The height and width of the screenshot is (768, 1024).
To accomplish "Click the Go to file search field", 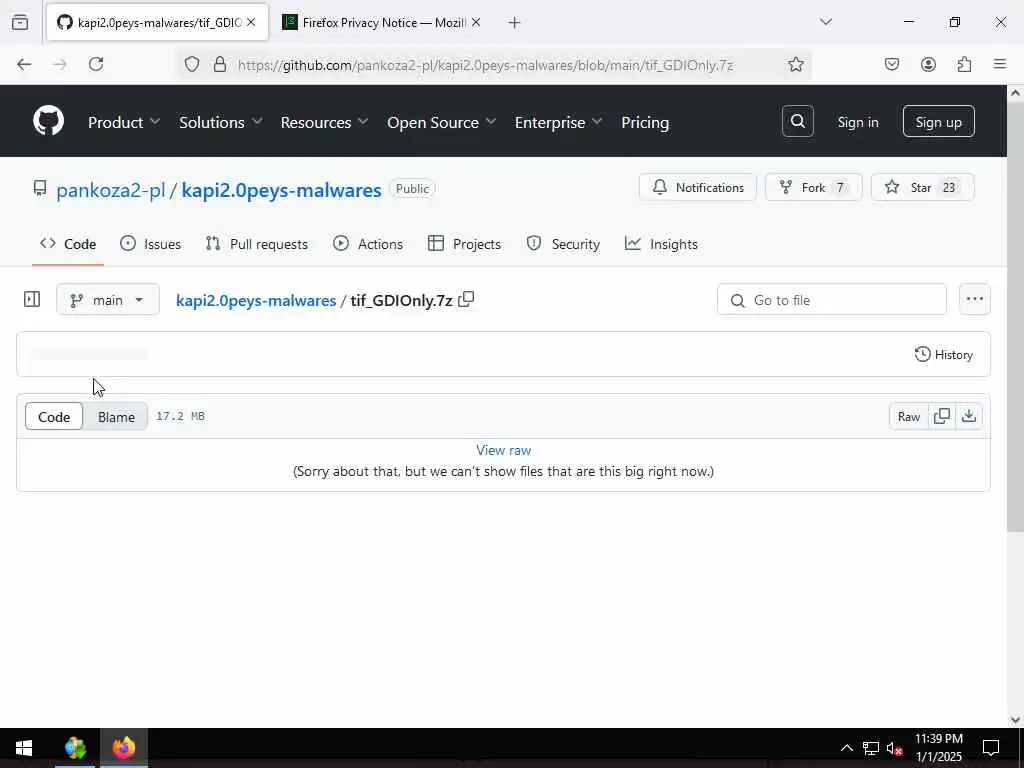I will coord(831,300).
